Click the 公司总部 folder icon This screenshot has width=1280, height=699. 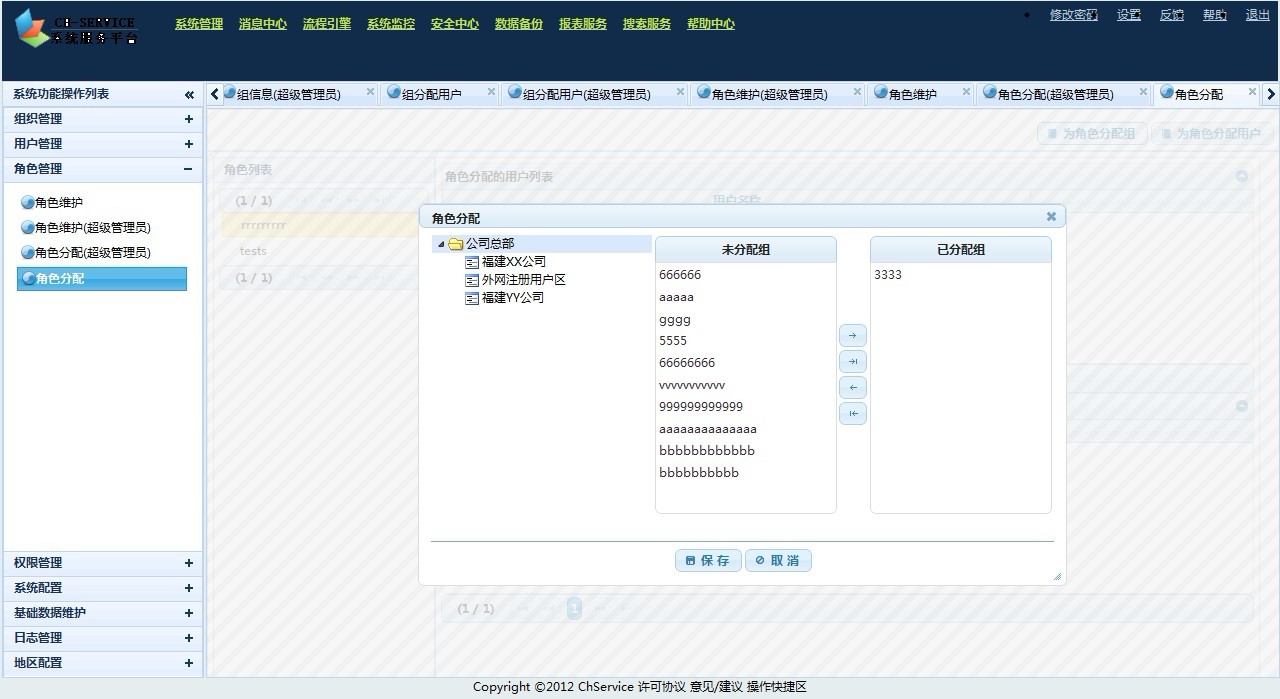[x=455, y=244]
